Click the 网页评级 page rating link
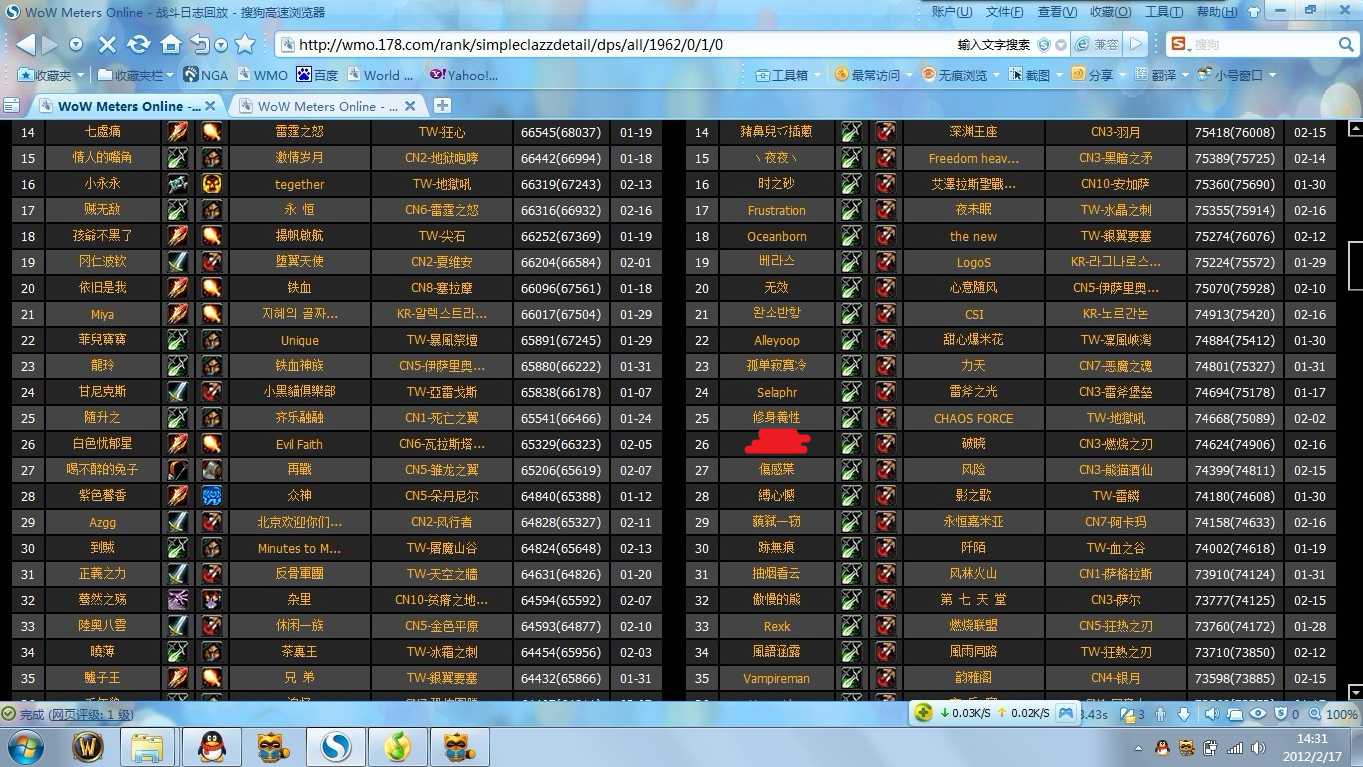The image size is (1363, 767). tap(91, 714)
